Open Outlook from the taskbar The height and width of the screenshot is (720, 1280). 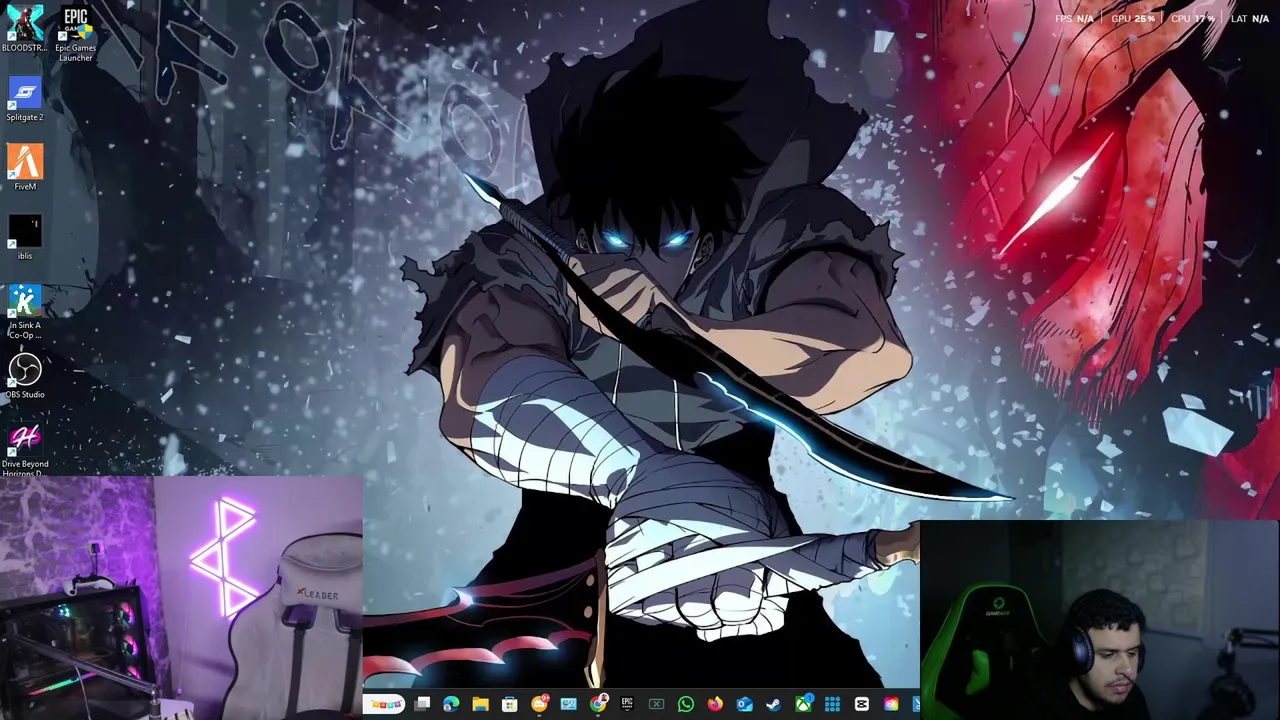[744, 705]
